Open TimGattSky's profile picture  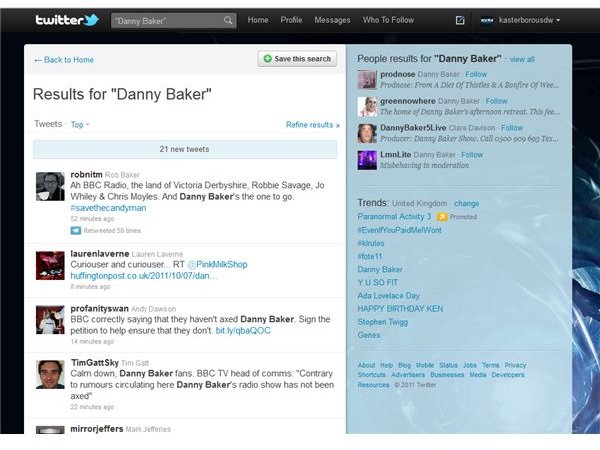point(50,374)
